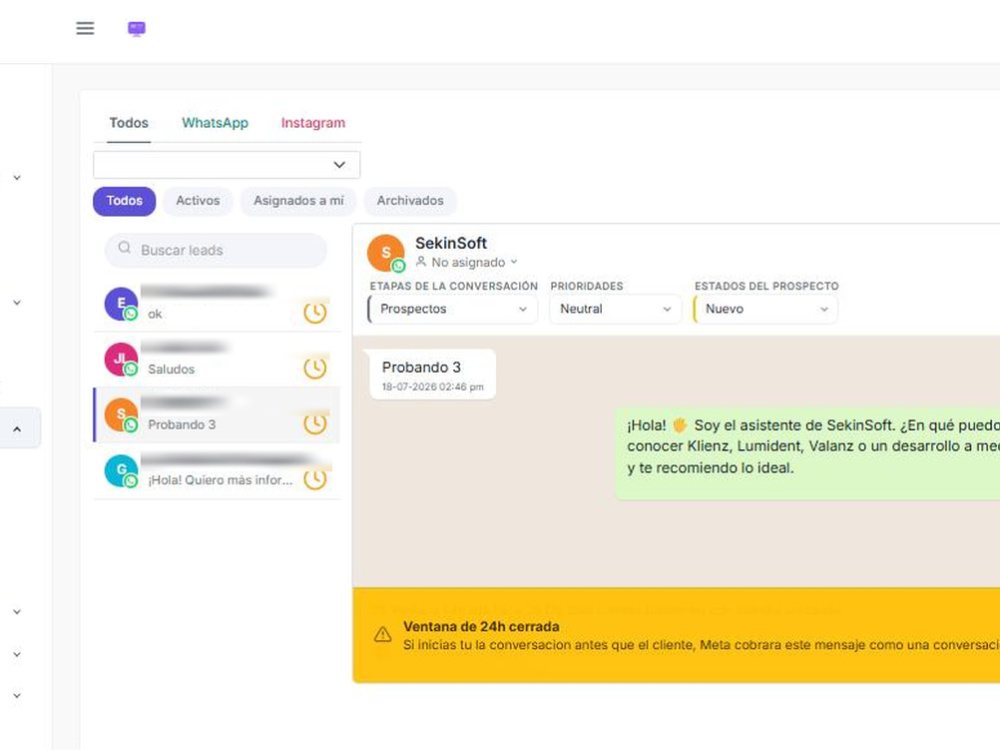Open the empty dropdown below the channel tabs
1000x750 pixels.
(226, 165)
